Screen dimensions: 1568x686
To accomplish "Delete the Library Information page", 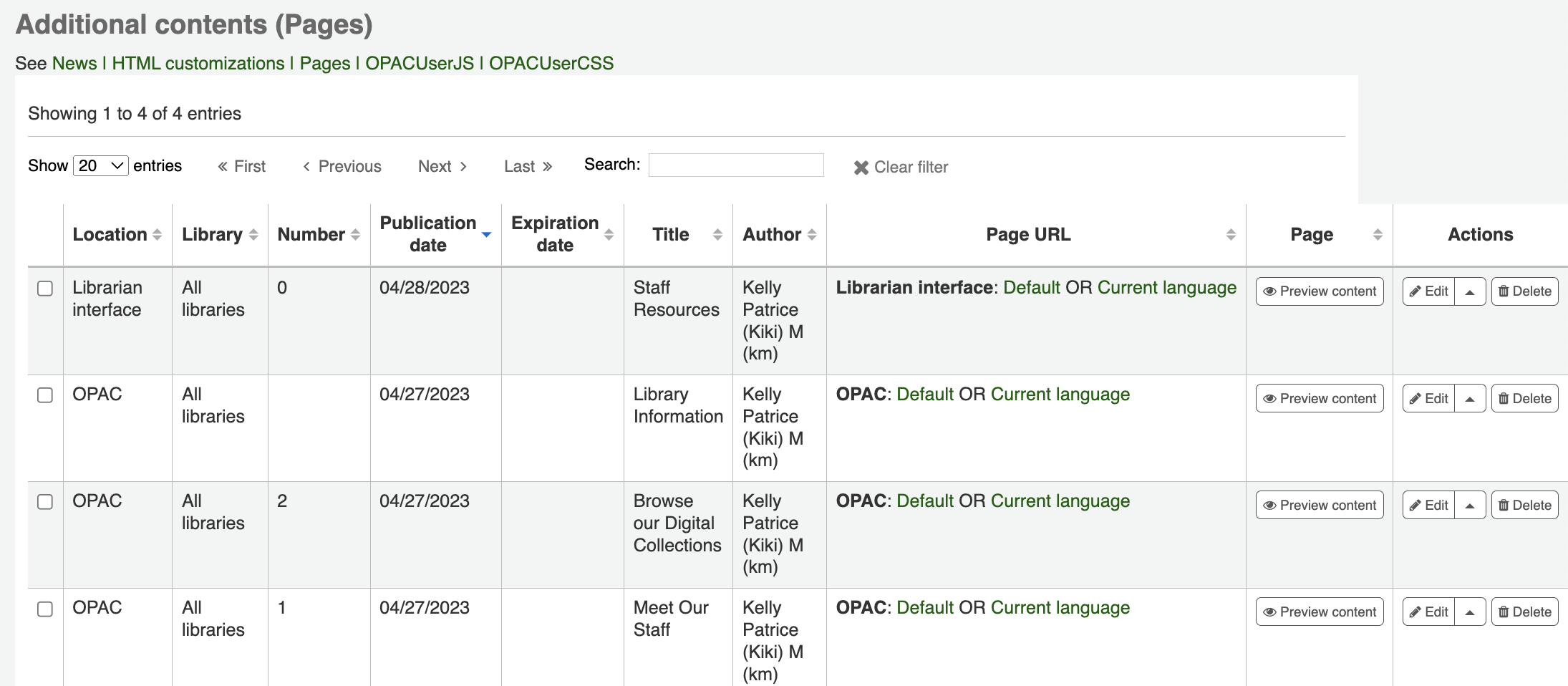I will pyautogui.click(x=1524, y=399).
